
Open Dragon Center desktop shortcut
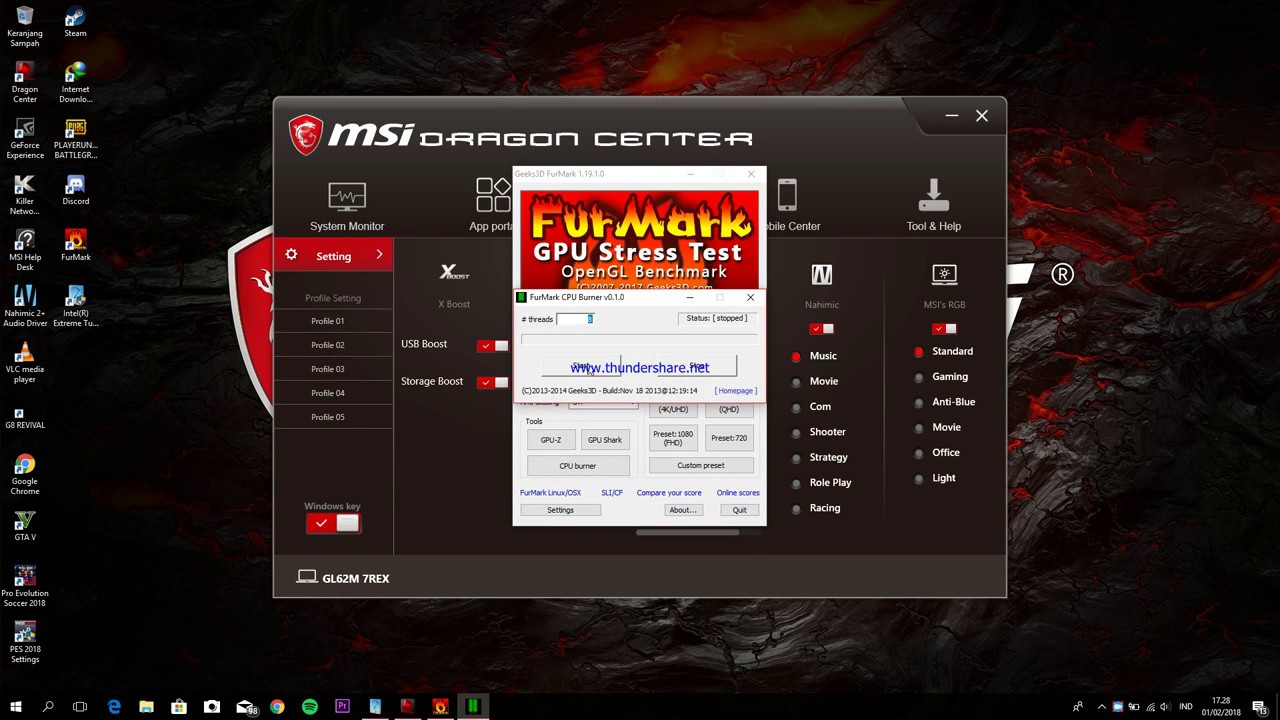point(25,83)
